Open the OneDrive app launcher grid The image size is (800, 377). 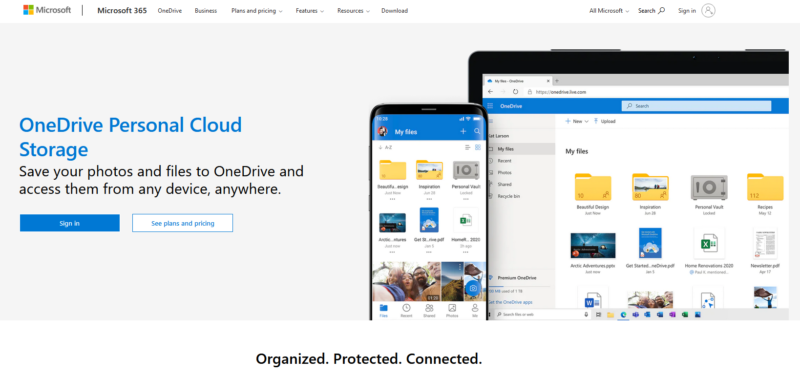click(x=490, y=106)
